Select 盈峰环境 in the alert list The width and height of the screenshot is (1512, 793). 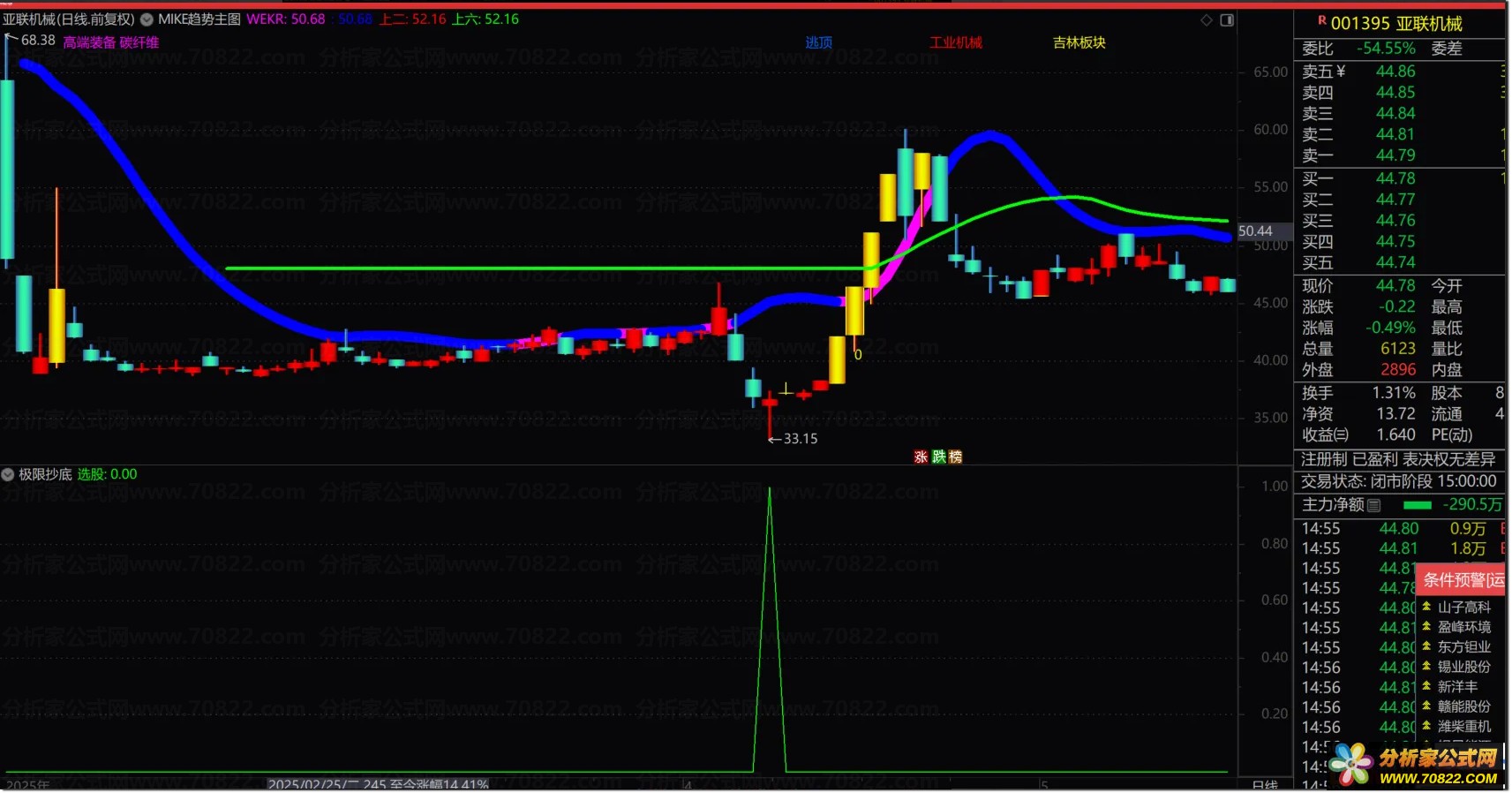point(1464,626)
